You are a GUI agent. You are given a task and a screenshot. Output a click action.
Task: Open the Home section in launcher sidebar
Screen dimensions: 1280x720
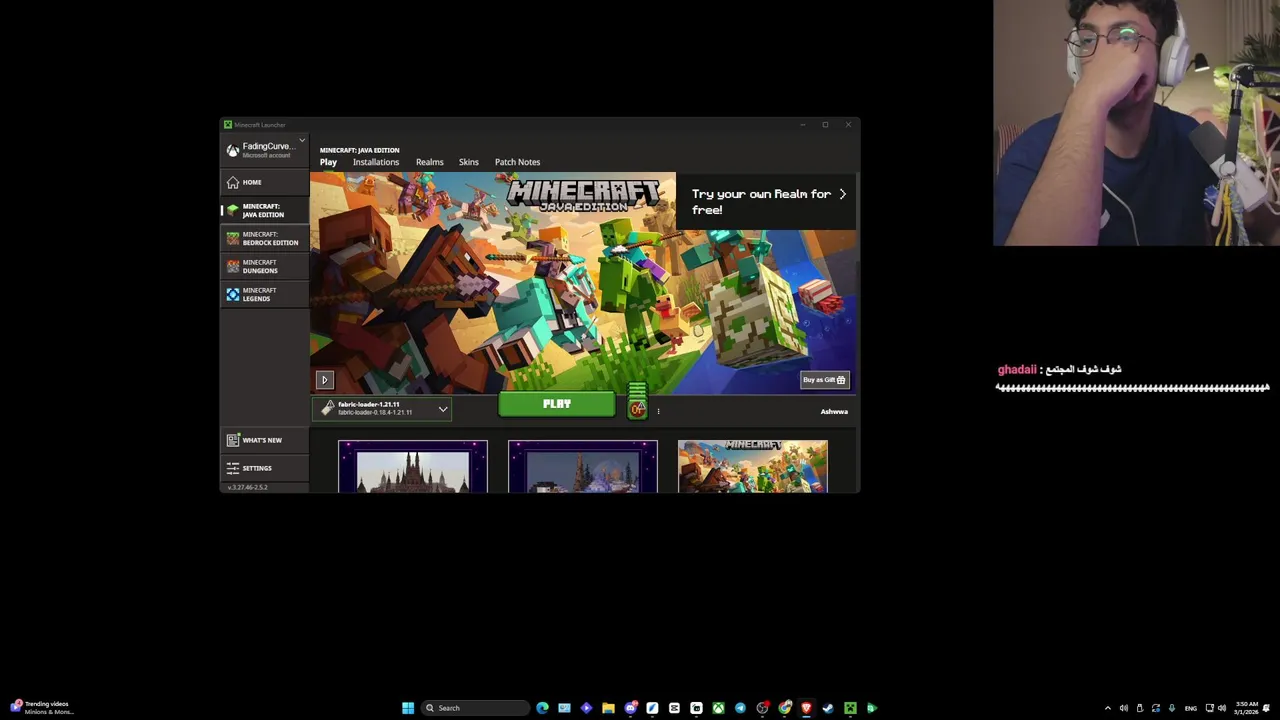click(x=264, y=182)
